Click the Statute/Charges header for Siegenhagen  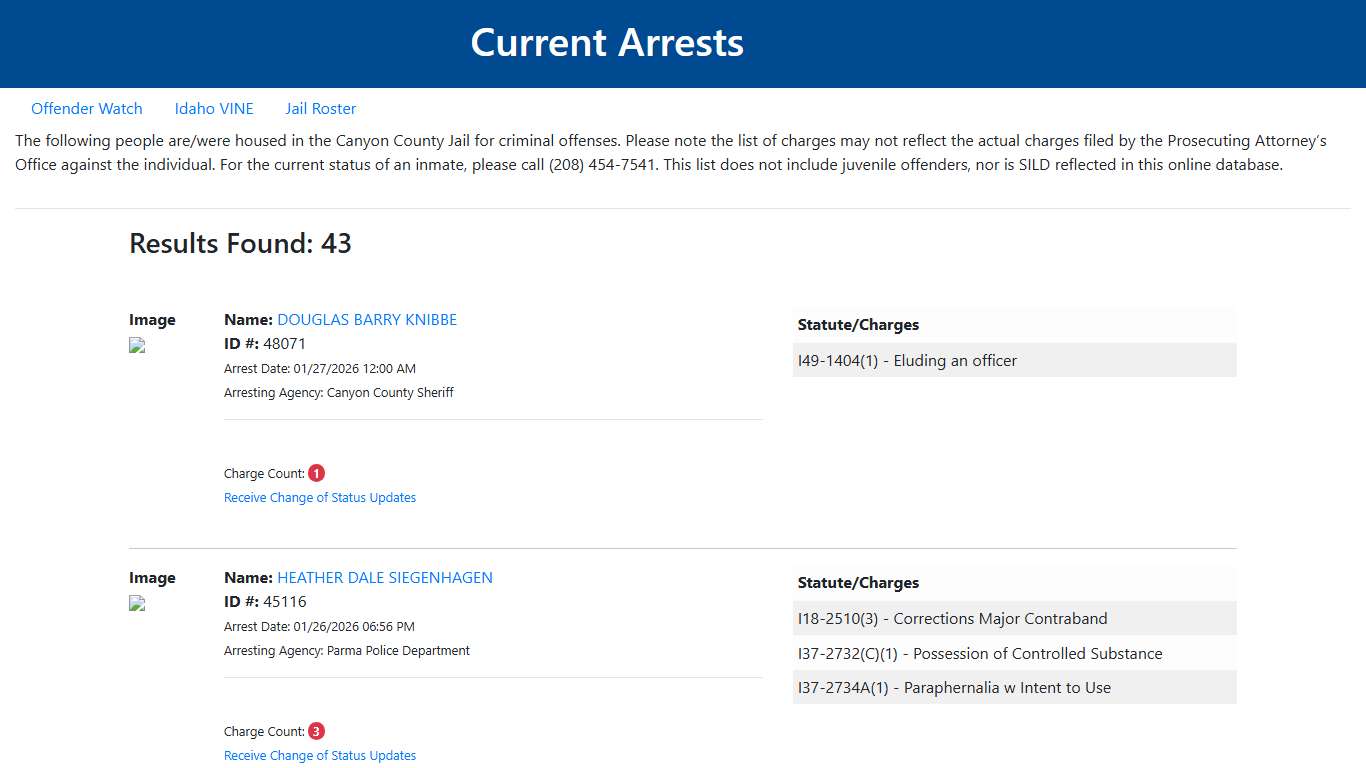(858, 582)
